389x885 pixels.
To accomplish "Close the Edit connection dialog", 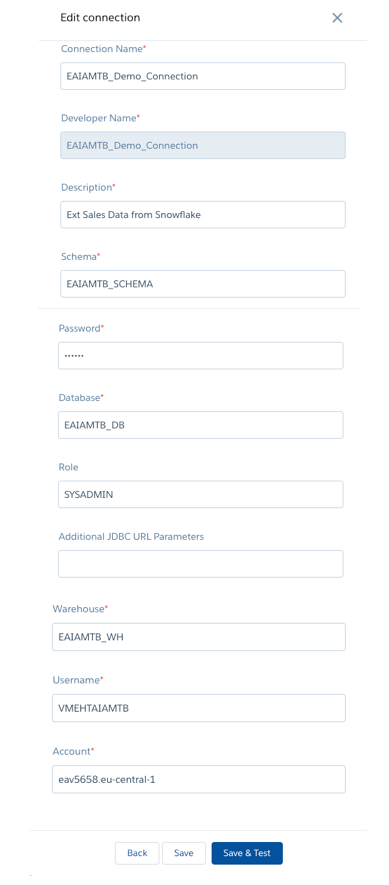I will click(337, 18).
